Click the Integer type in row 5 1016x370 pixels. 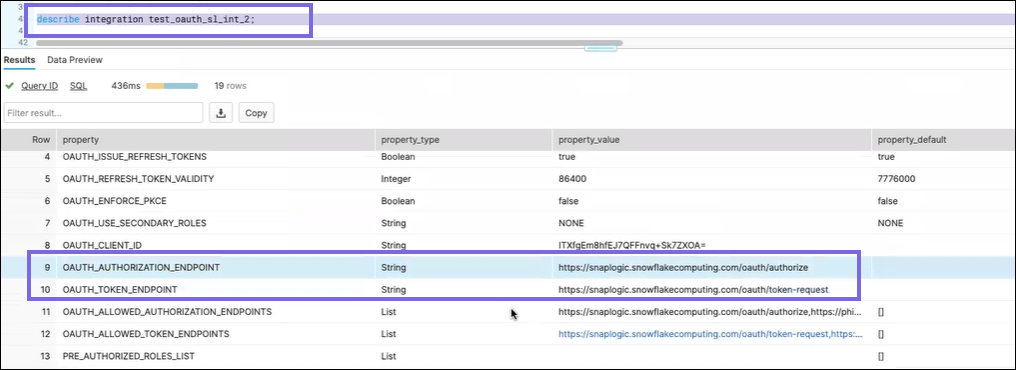396,179
